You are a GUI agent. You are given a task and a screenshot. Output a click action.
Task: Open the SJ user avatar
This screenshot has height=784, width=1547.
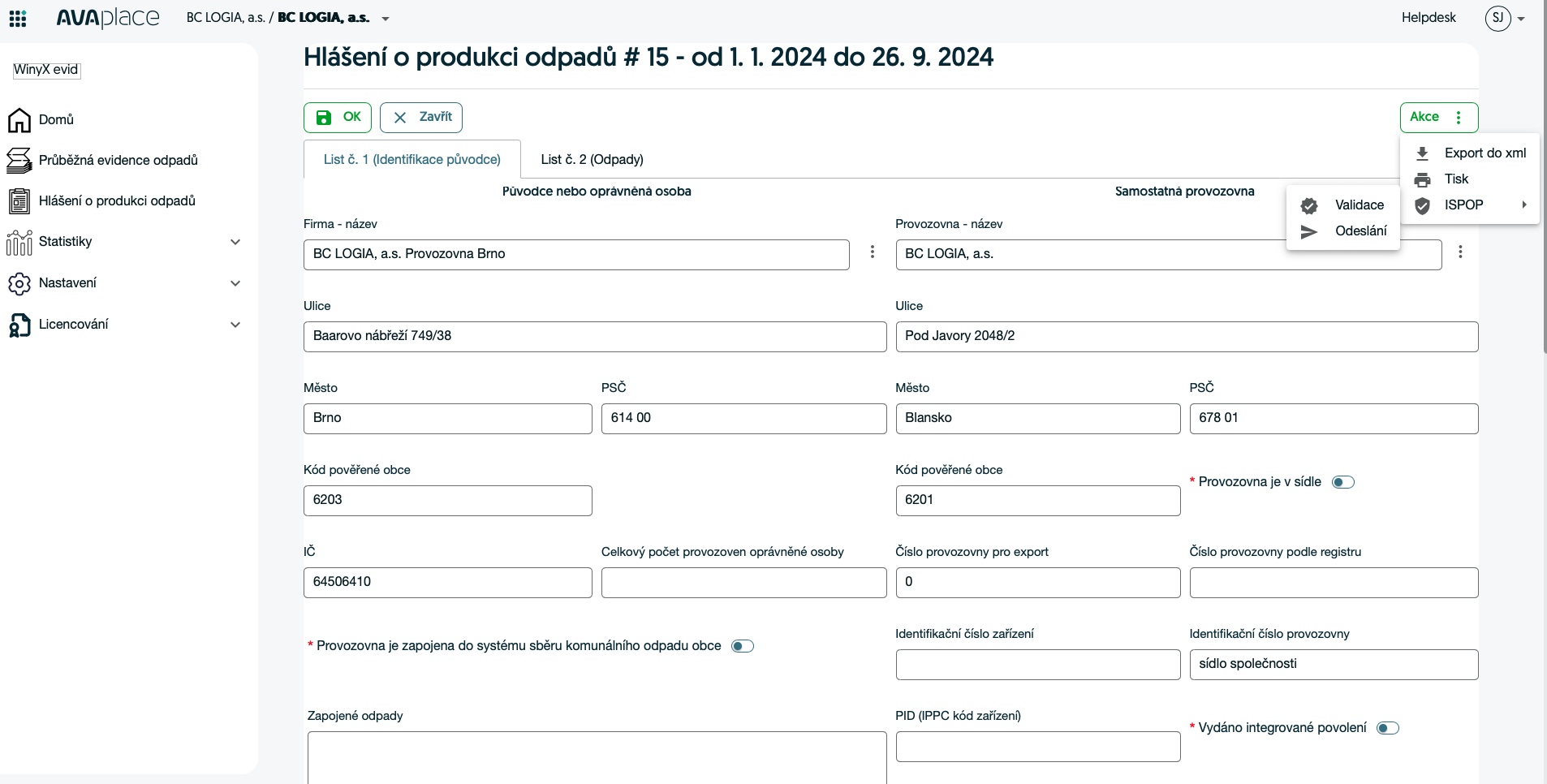pos(1497,18)
